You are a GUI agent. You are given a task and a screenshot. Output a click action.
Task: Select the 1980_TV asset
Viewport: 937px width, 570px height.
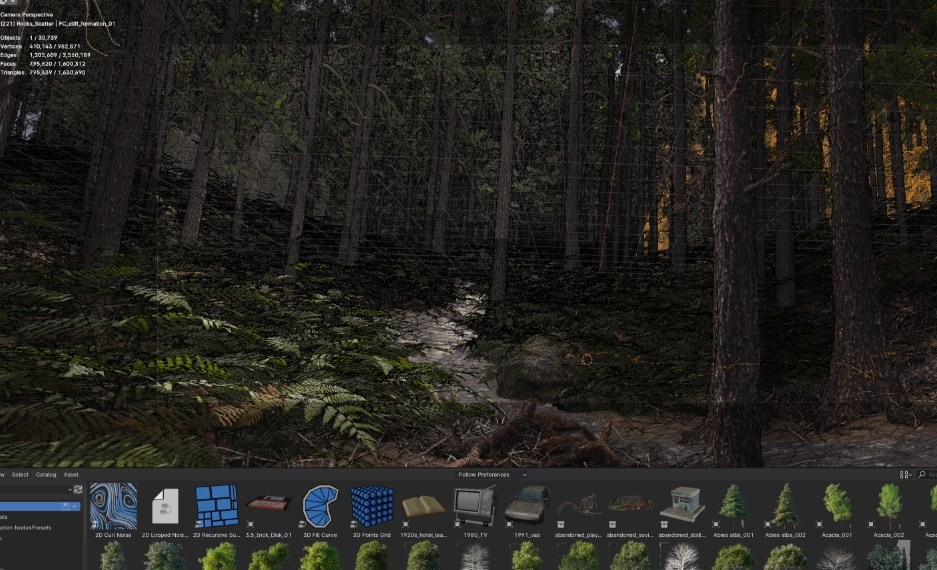(x=474, y=507)
